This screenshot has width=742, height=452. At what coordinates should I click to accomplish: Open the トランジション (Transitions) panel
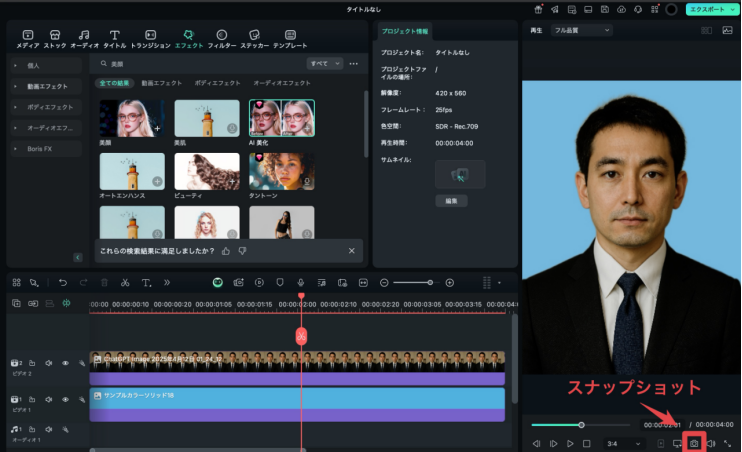tap(150, 39)
